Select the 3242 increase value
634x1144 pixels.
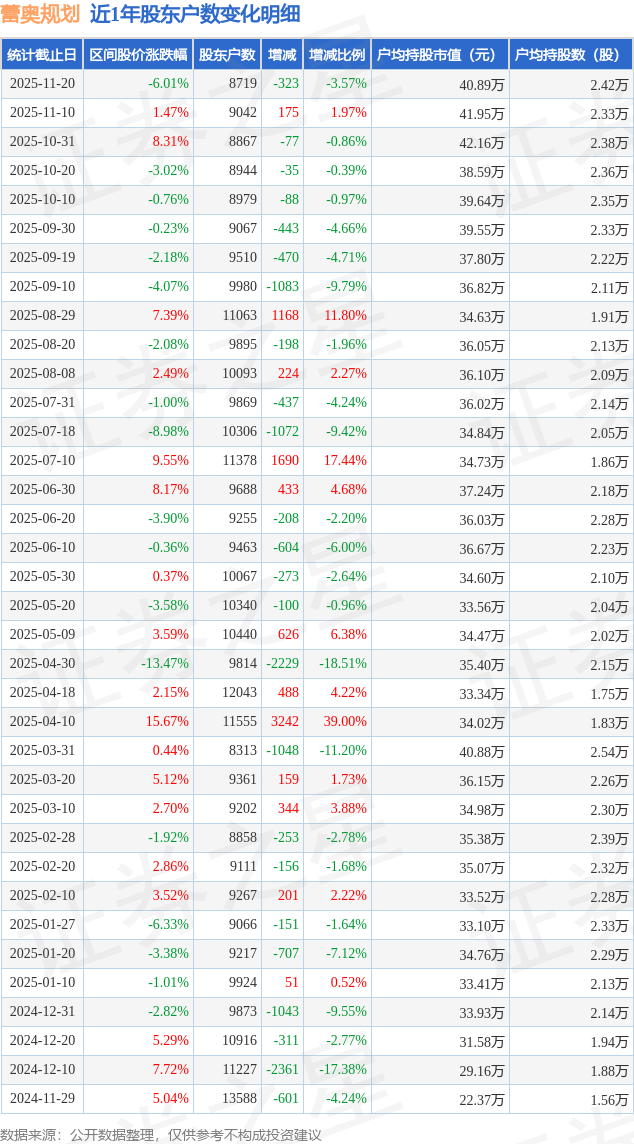(x=284, y=722)
